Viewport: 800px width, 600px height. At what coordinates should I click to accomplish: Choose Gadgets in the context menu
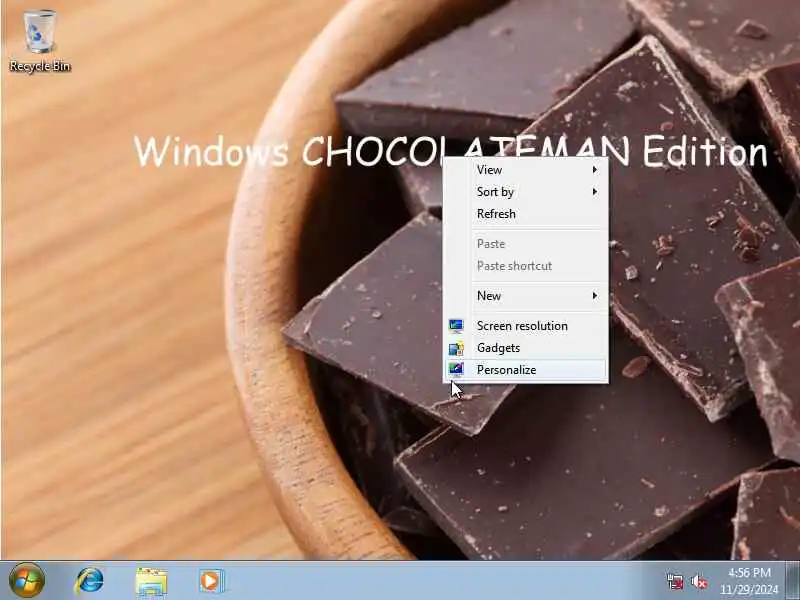point(526,348)
